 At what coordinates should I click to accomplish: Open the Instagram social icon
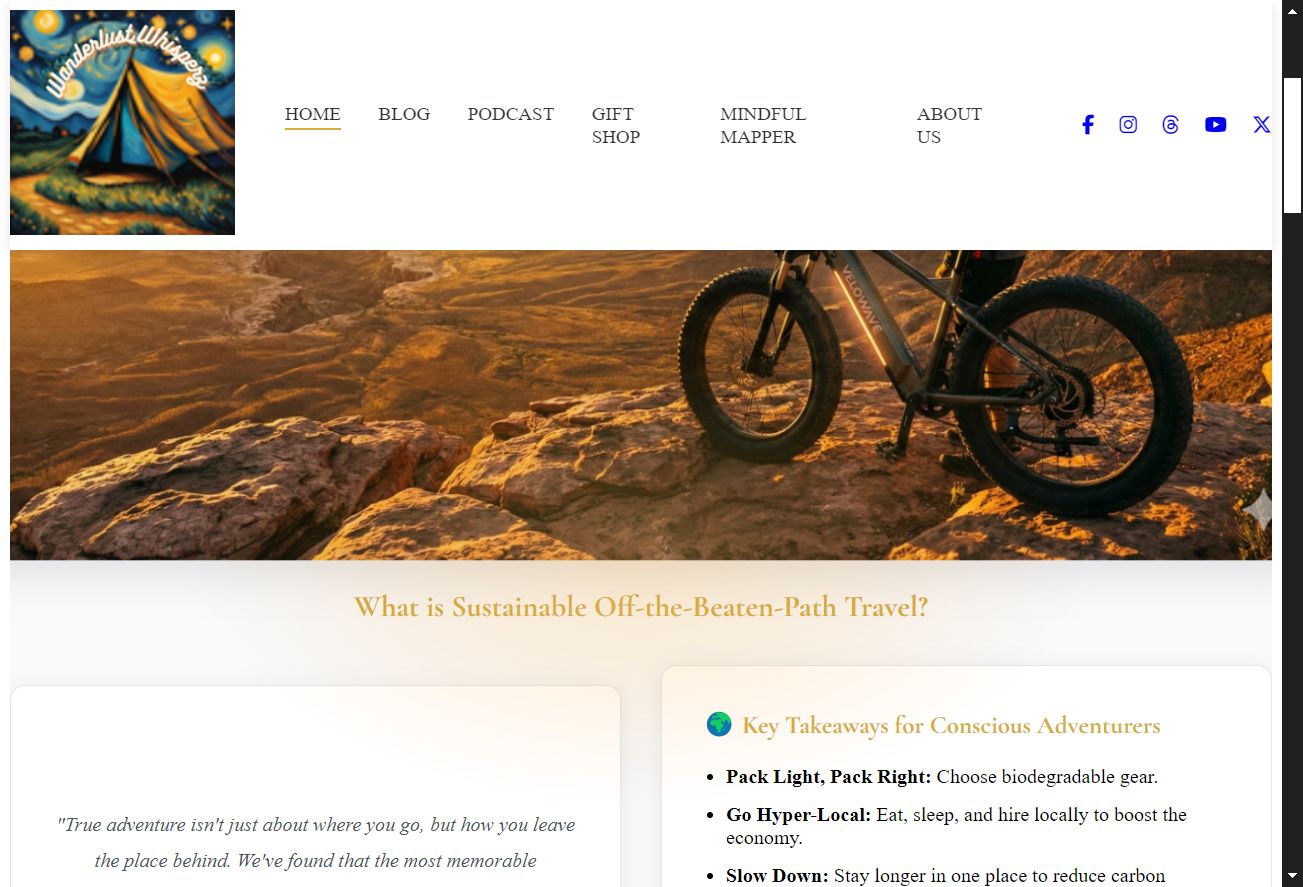(x=1128, y=125)
